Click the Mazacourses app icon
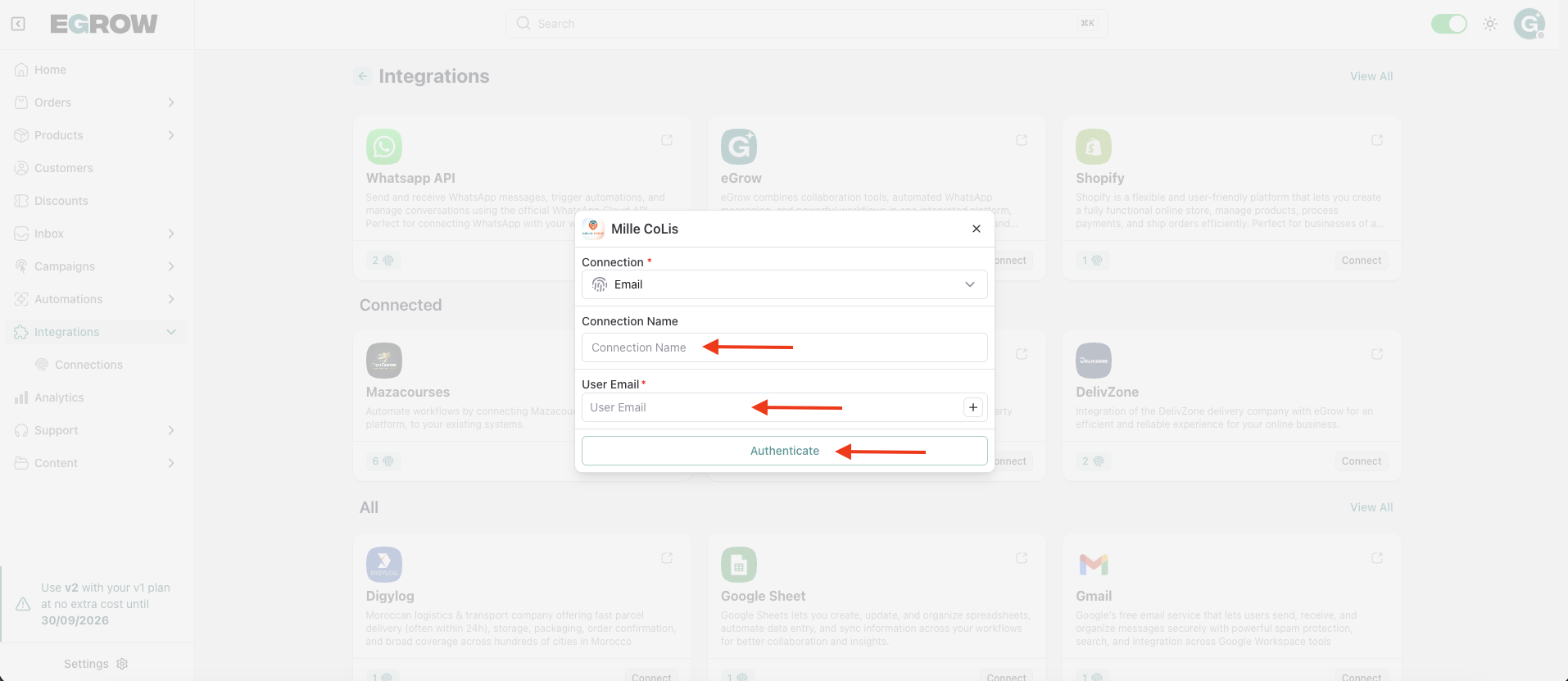Viewport: 1568px width, 681px height. pyautogui.click(x=384, y=361)
